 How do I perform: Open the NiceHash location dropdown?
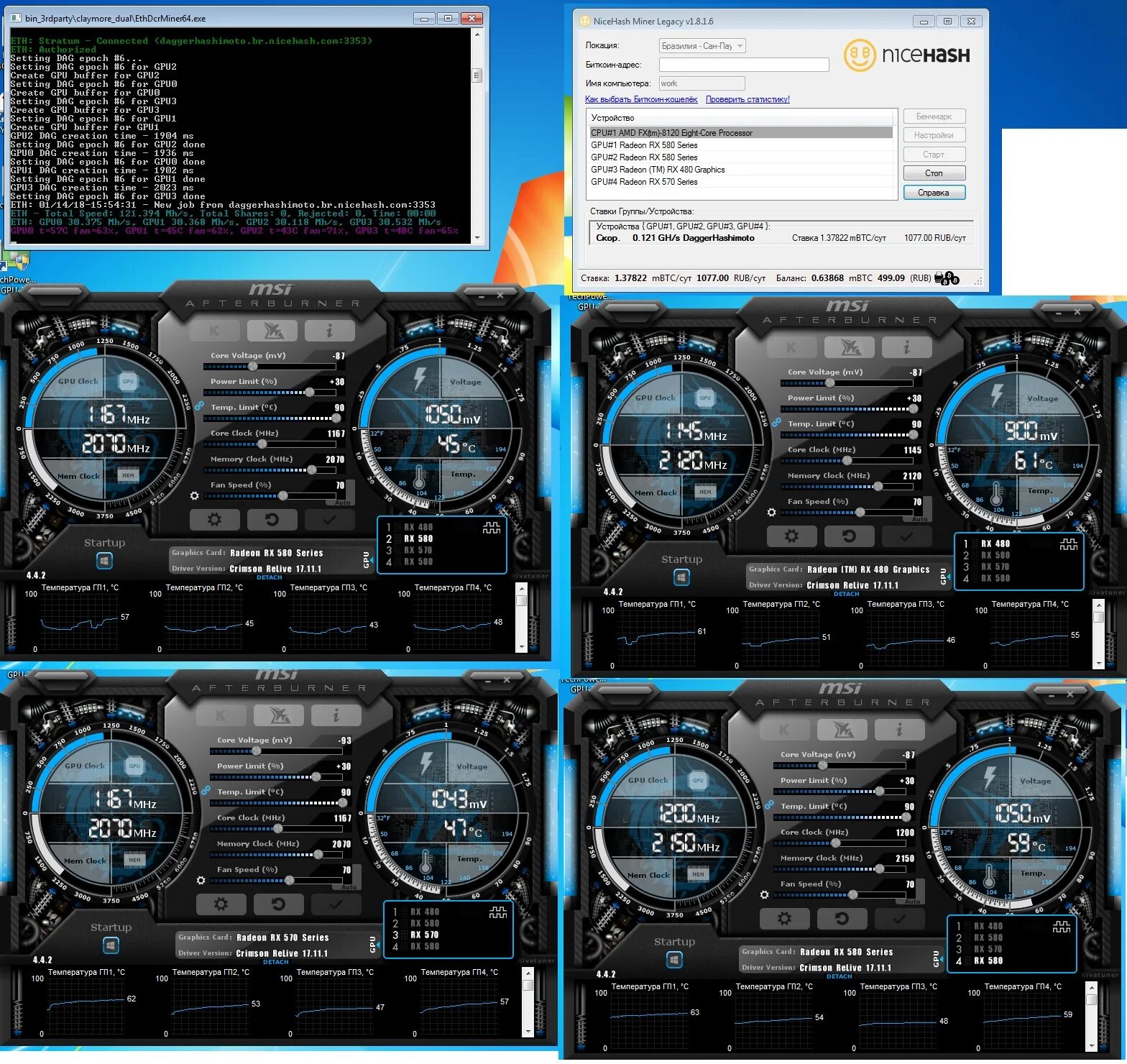(x=702, y=46)
